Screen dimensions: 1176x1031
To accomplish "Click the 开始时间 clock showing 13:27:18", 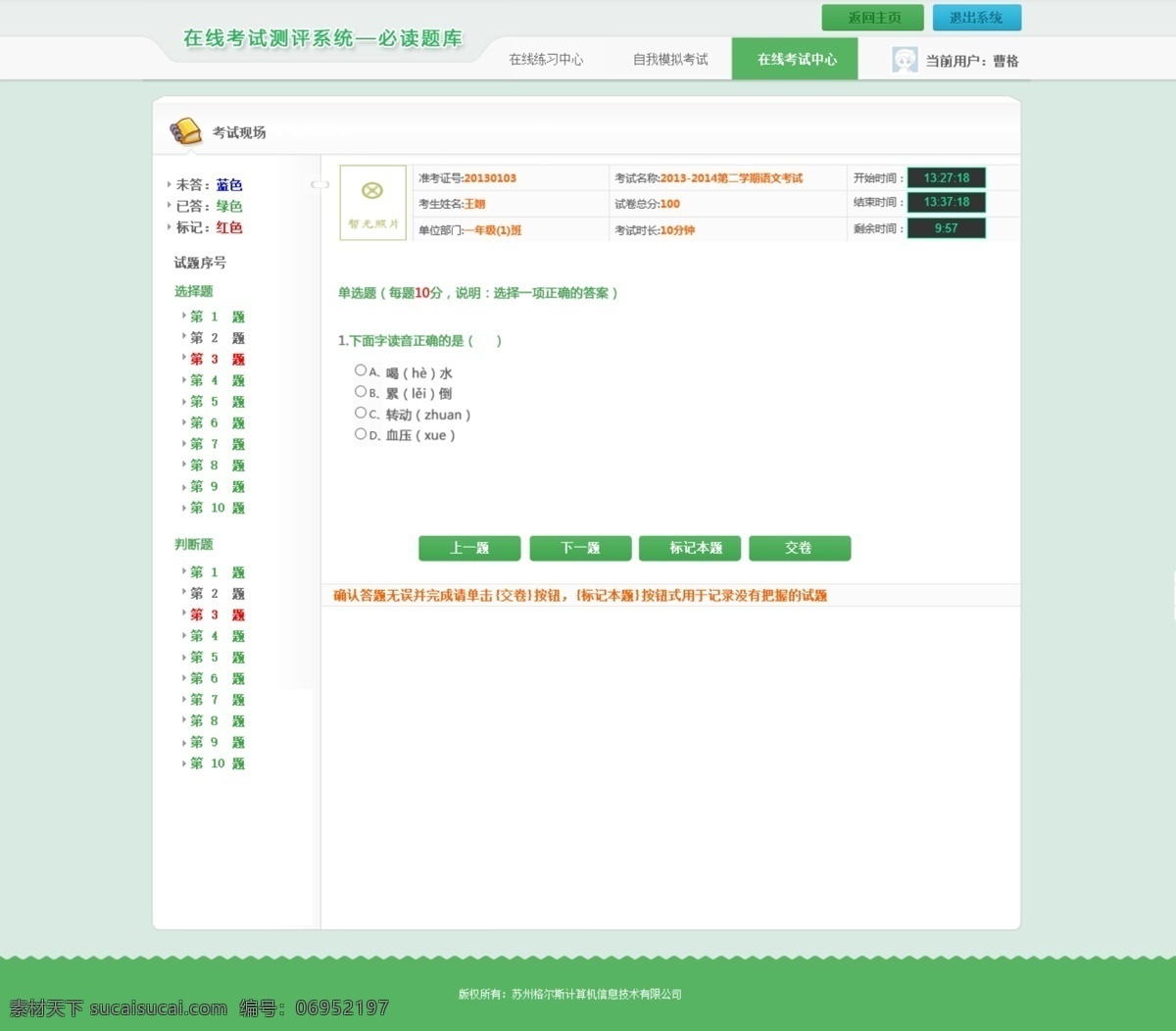I will tap(946, 177).
